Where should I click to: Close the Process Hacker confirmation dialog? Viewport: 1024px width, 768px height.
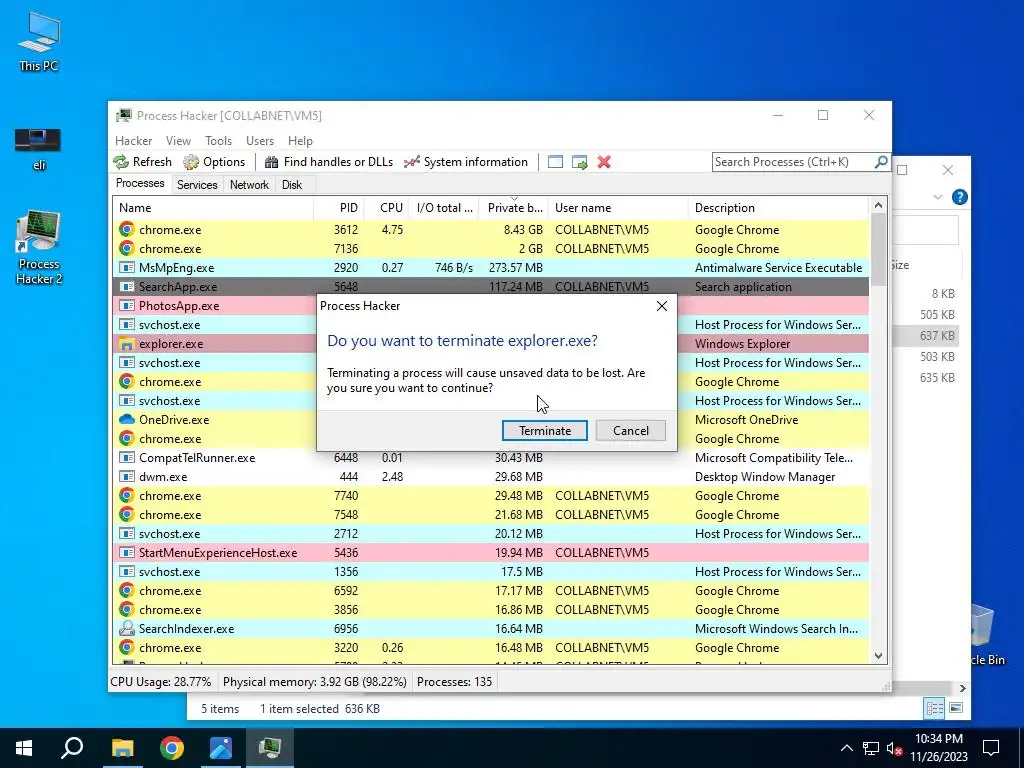[x=662, y=306]
